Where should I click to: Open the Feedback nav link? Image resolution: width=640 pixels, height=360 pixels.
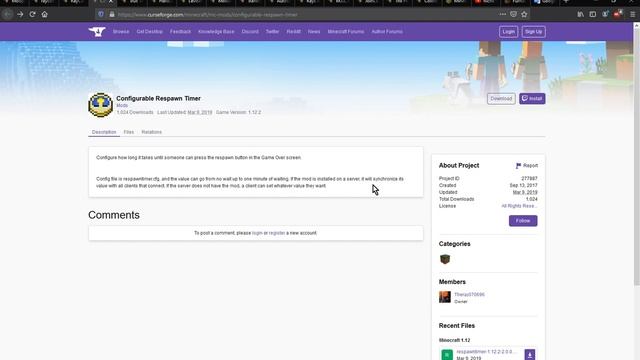coord(180,31)
